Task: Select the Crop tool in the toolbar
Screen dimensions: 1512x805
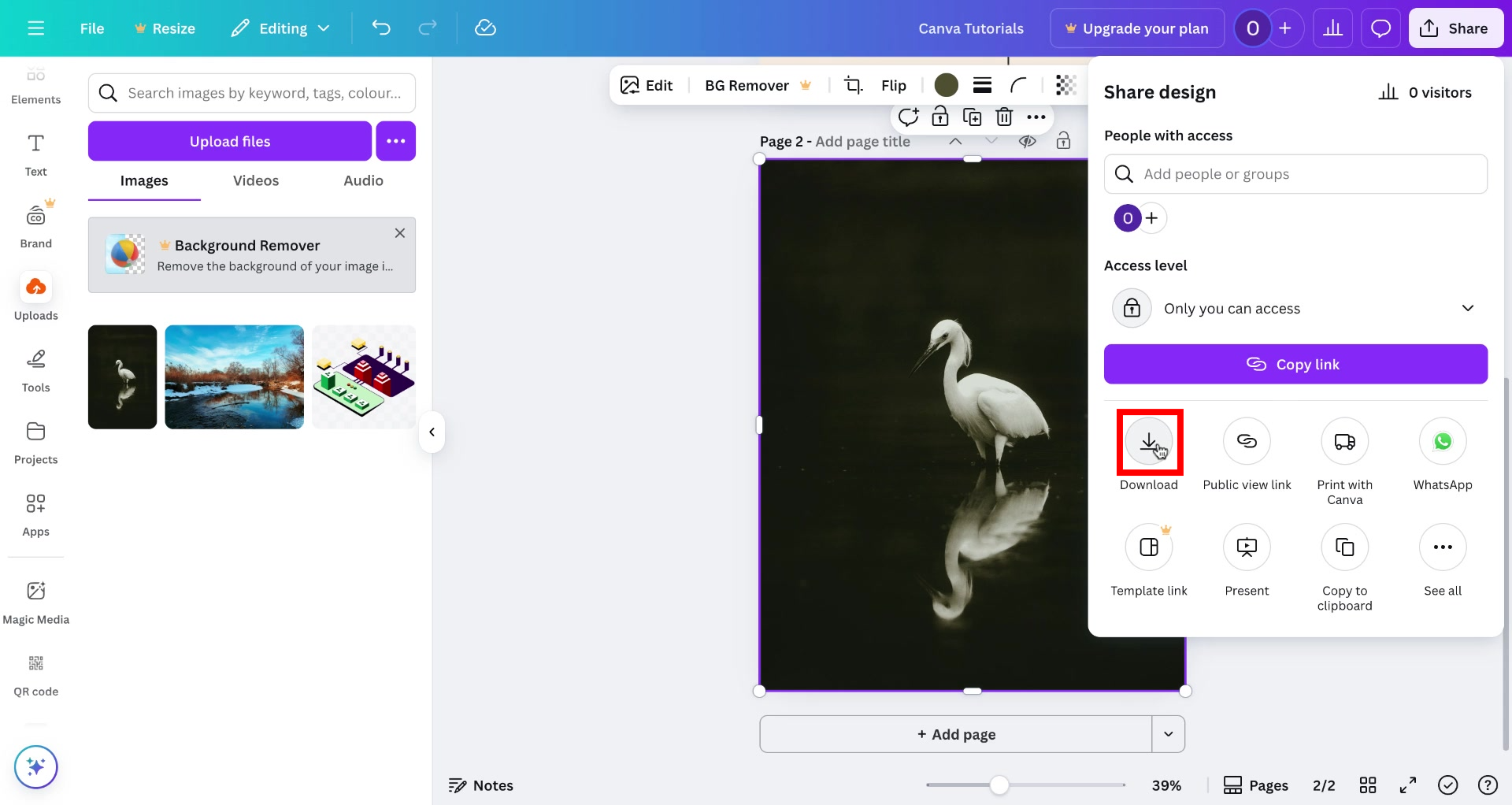Action: click(853, 84)
